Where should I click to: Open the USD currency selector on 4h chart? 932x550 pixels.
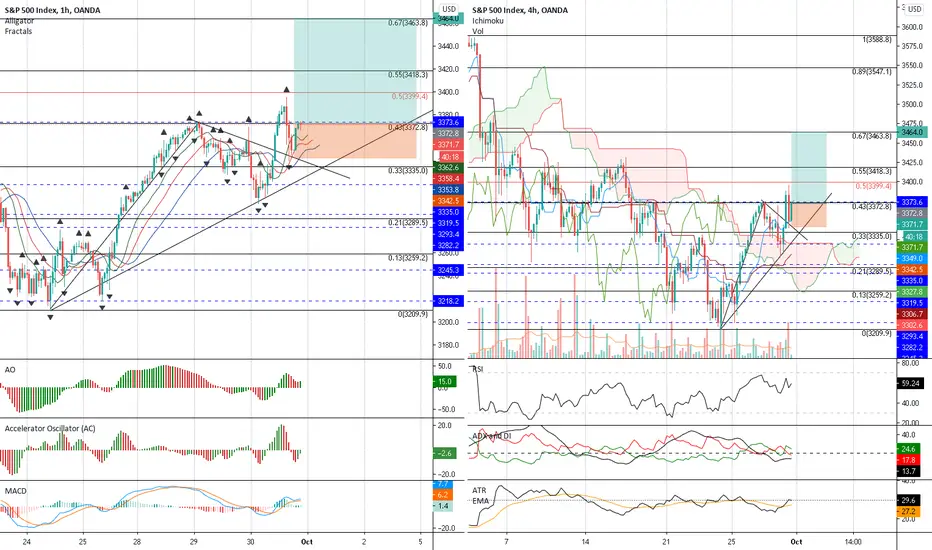[914, 9]
